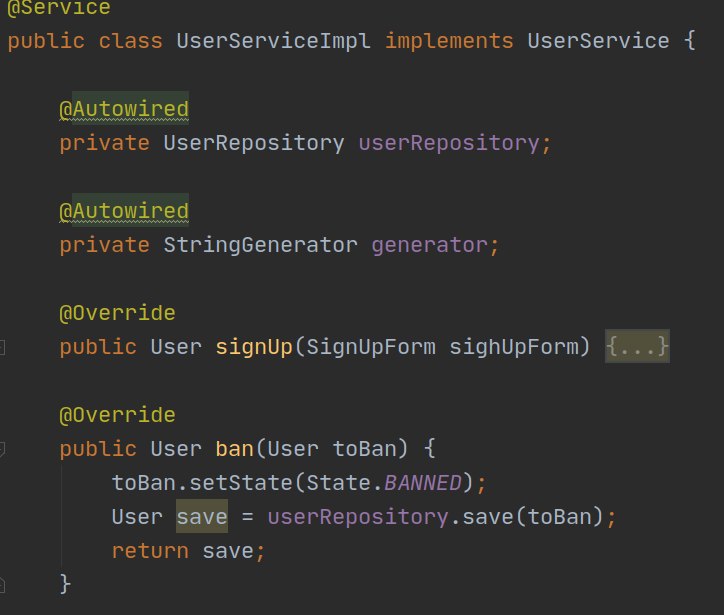
Task: Click the @Service annotation
Action: click(x=59, y=8)
